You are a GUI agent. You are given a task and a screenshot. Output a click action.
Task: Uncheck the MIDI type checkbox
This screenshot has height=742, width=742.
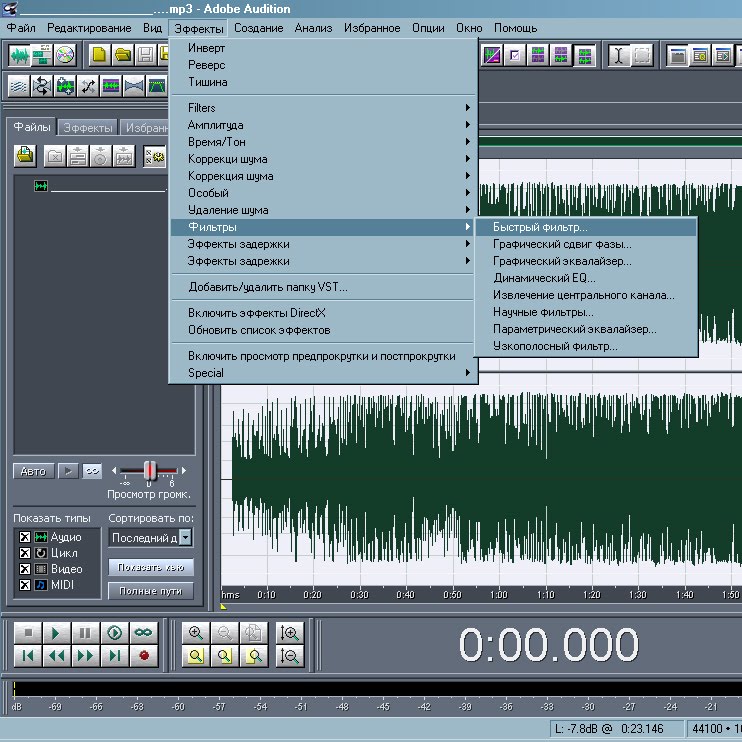click(x=25, y=585)
